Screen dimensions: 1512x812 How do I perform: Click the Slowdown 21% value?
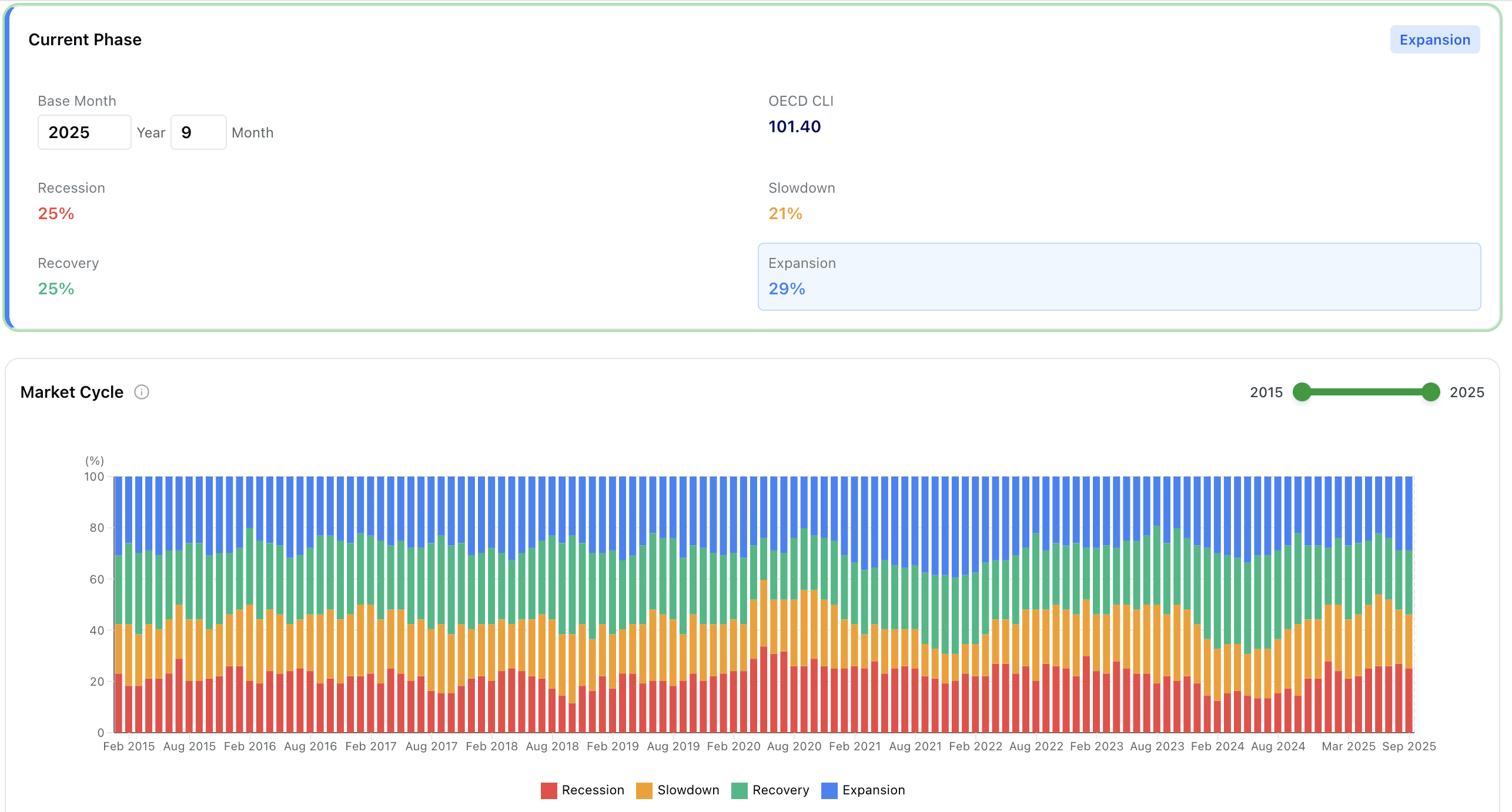pyautogui.click(x=785, y=213)
